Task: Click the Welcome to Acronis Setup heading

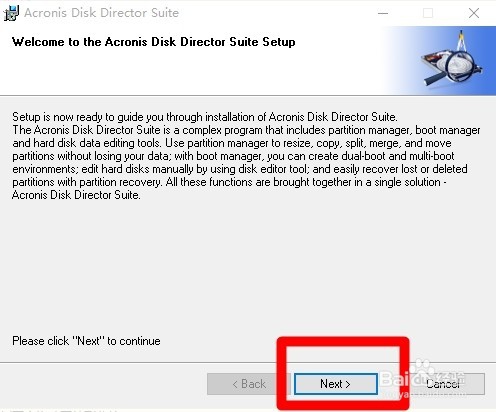Action: (154, 42)
